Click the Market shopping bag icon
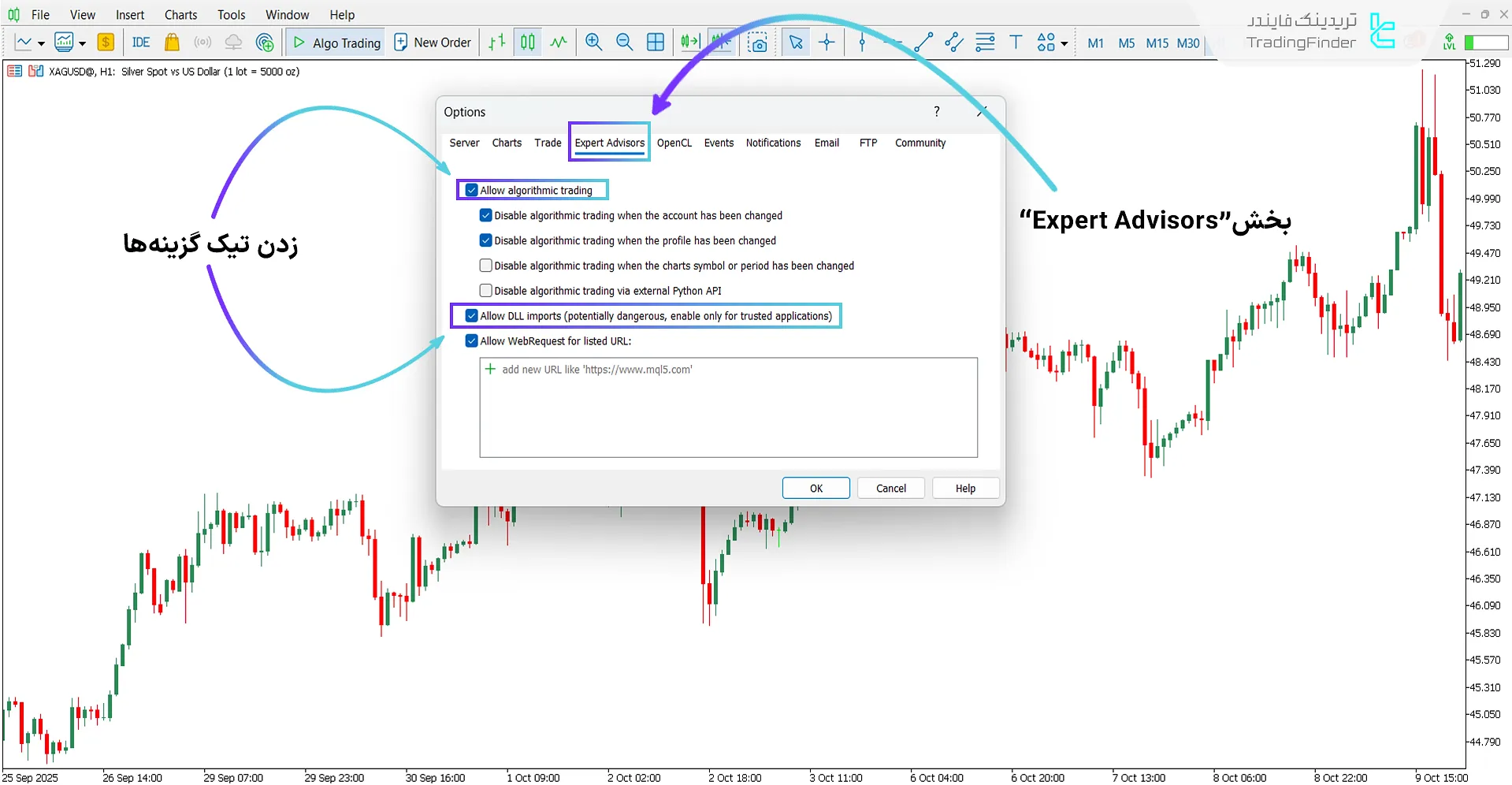 pyautogui.click(x=172, y=43)
